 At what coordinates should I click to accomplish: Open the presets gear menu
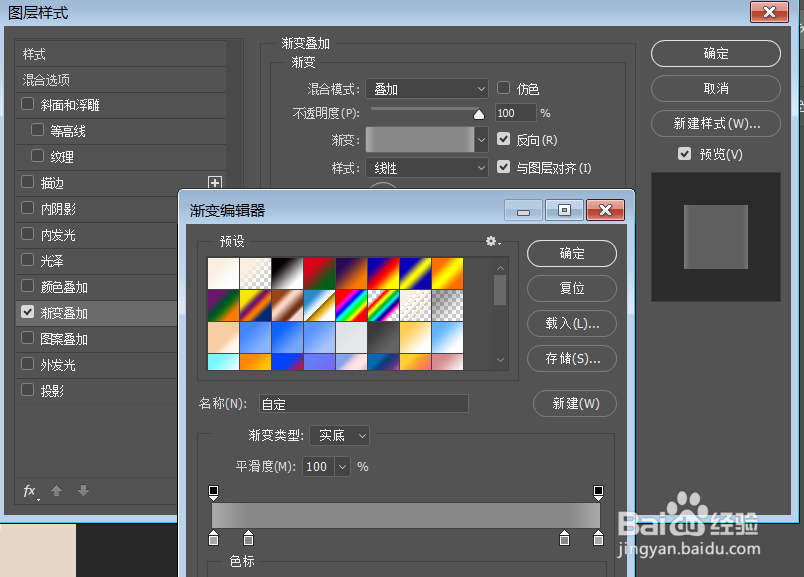(x=493, y=241)
